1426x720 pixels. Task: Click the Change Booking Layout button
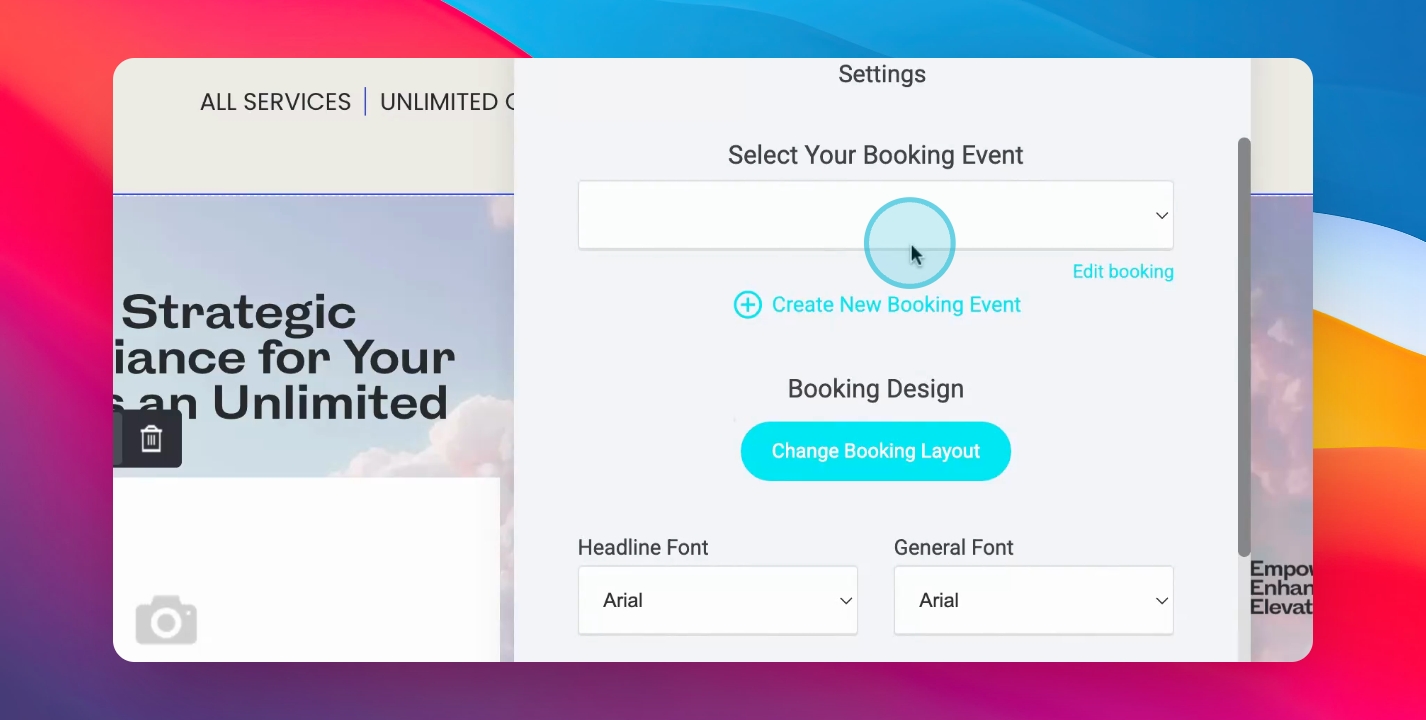coord(876,451)
